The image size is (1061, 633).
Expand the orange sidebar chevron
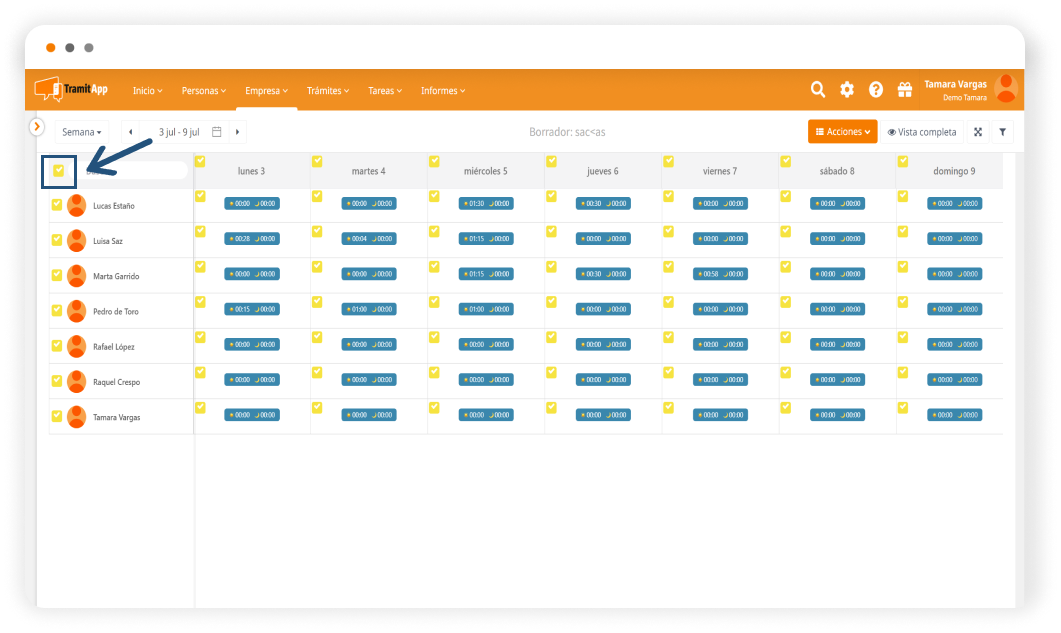(x=37, y=127)
